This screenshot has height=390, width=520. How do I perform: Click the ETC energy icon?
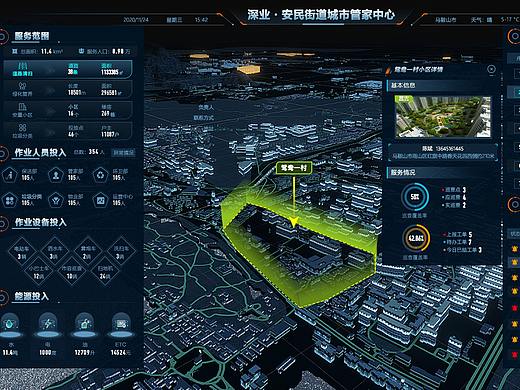[121, 324]
